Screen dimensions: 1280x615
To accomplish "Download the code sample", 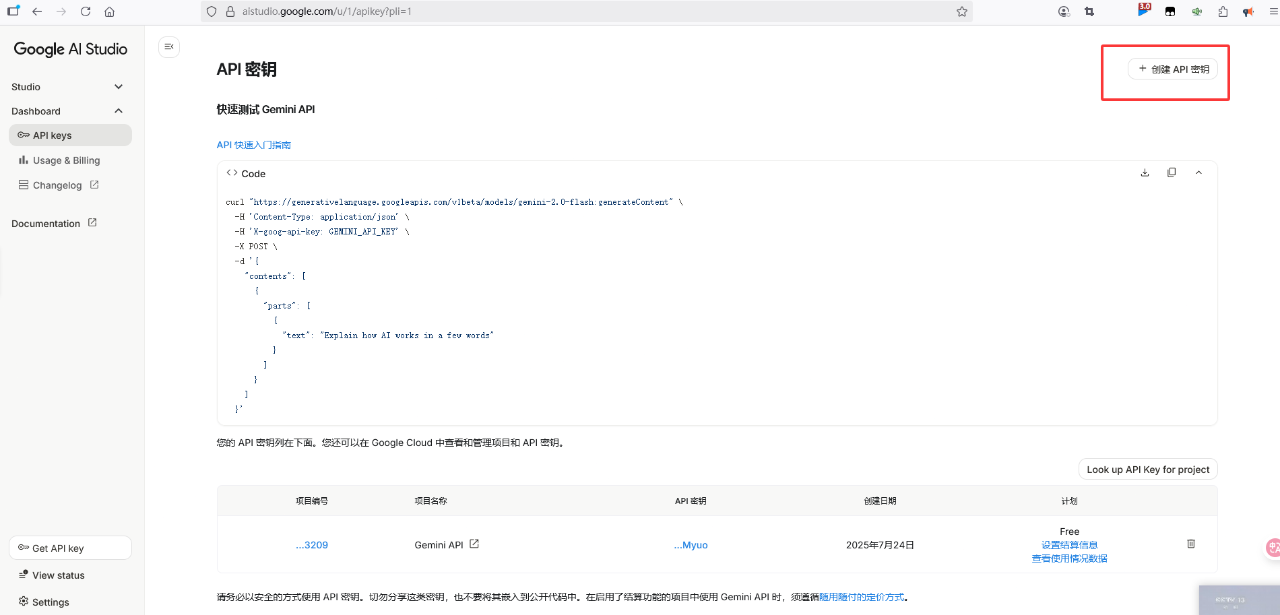I will [1145, 173].
